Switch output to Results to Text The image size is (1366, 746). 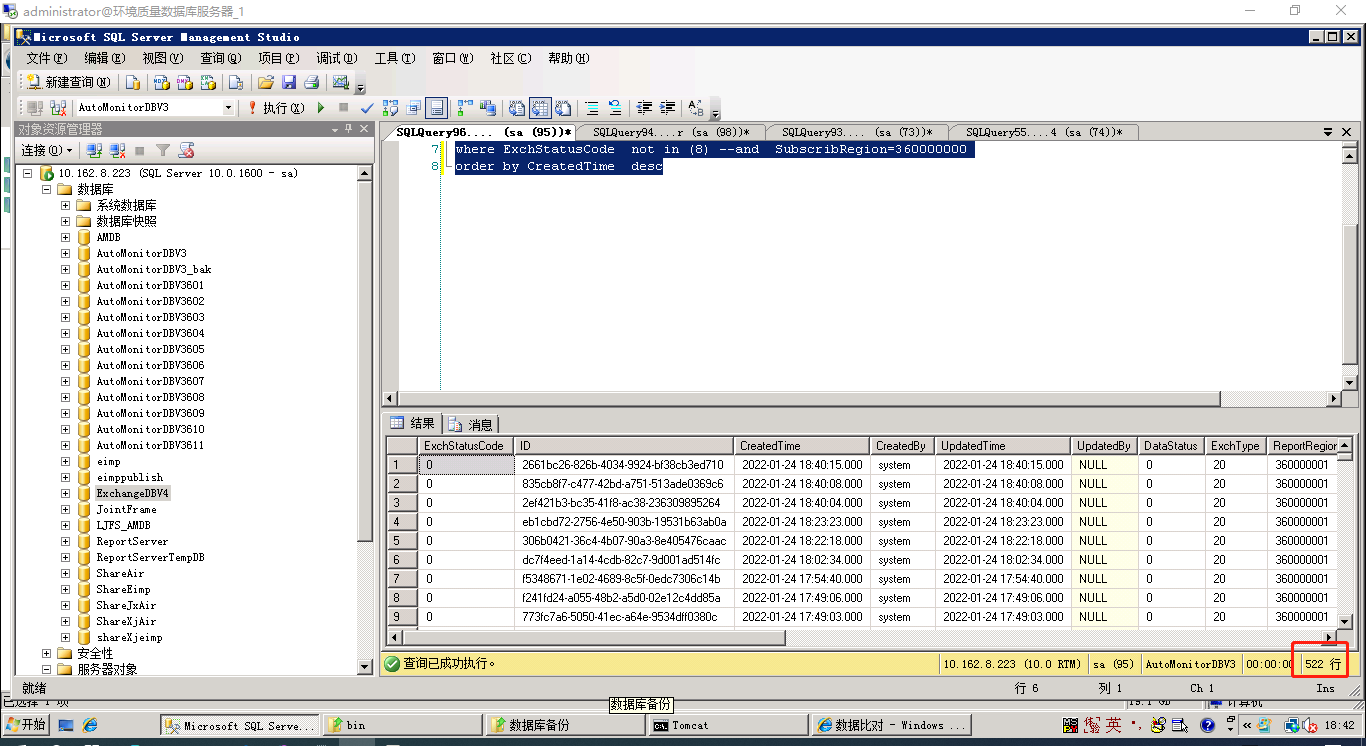pyautogui.click(x=516, y=107)
